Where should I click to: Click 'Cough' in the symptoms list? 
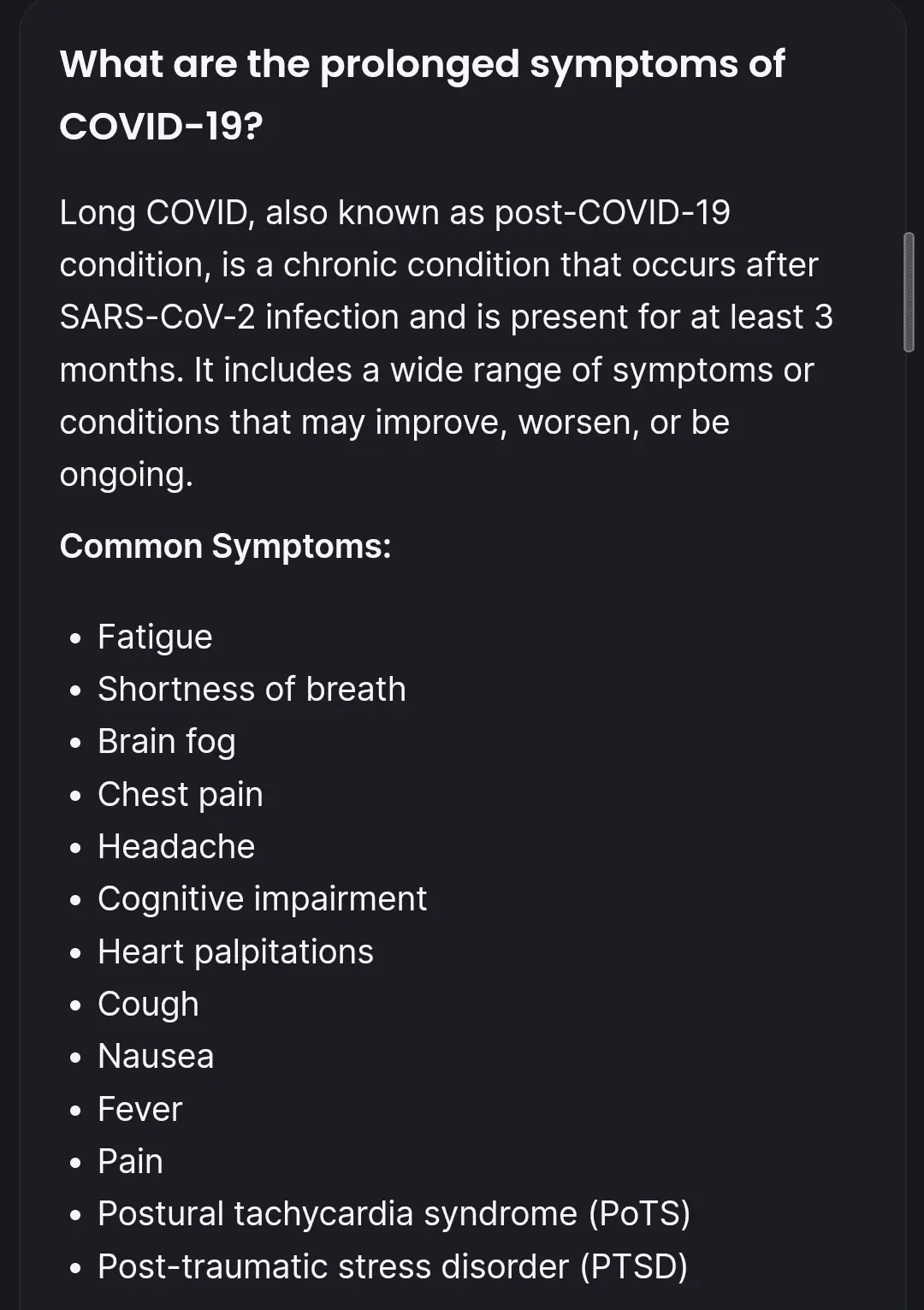pos(148,1004)
